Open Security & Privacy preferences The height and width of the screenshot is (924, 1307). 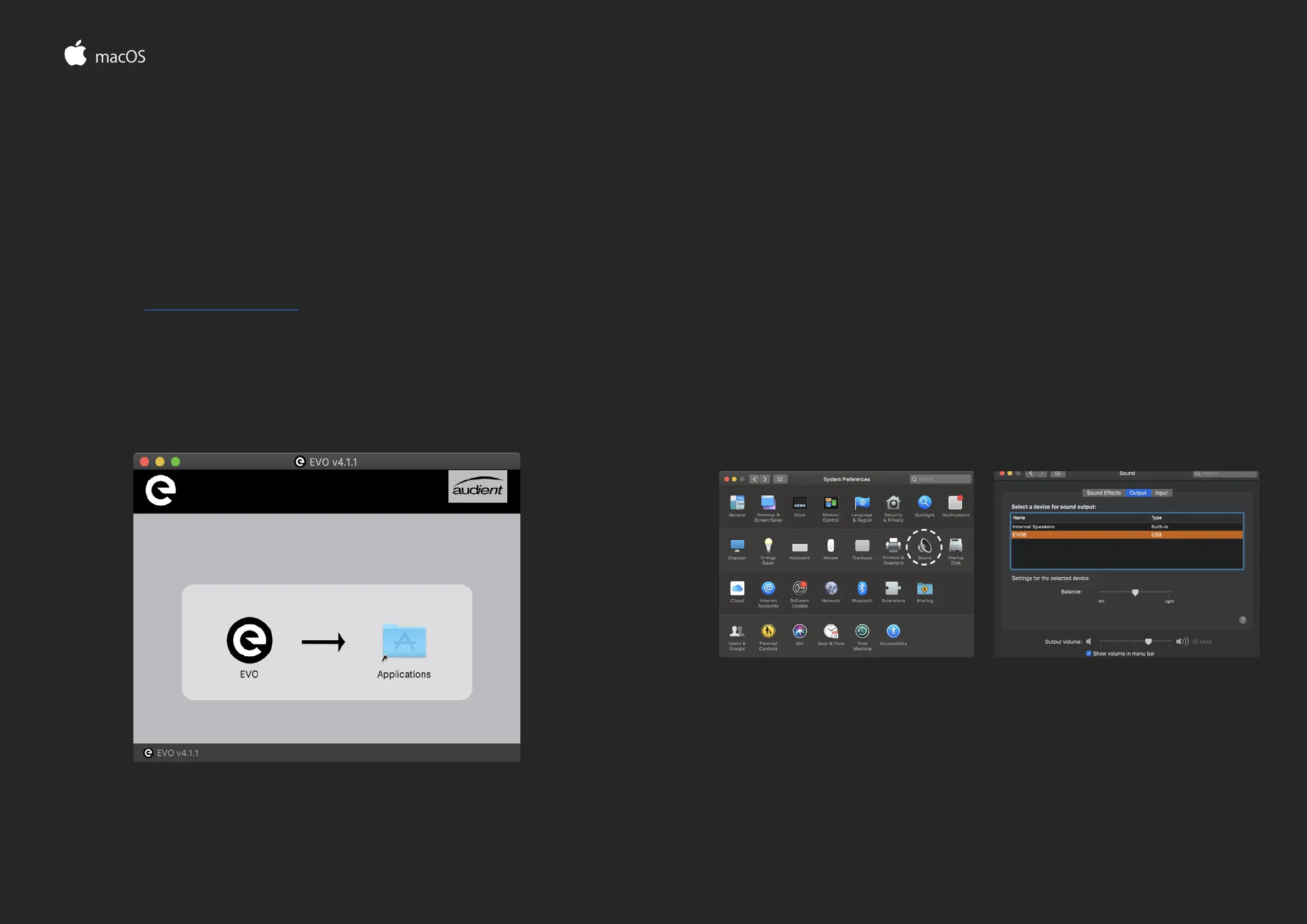click(x=893, y=503)
